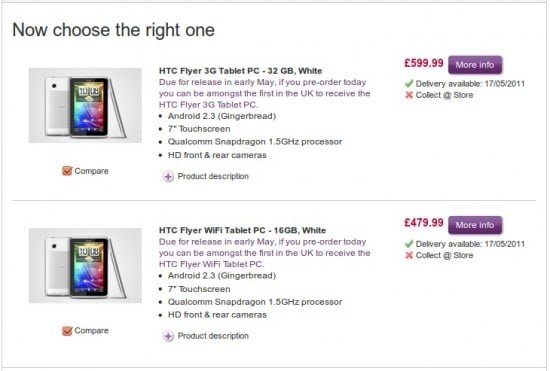550x371 pixels.
Task: Click More info for £599.99 tablet
Action: (475, 65)
